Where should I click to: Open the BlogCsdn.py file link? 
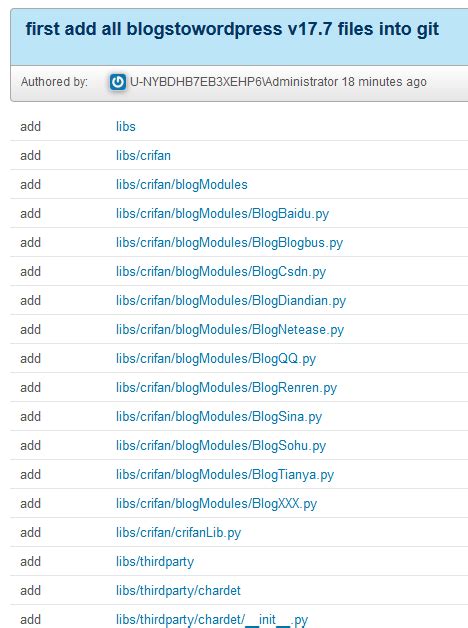[221, 272]
